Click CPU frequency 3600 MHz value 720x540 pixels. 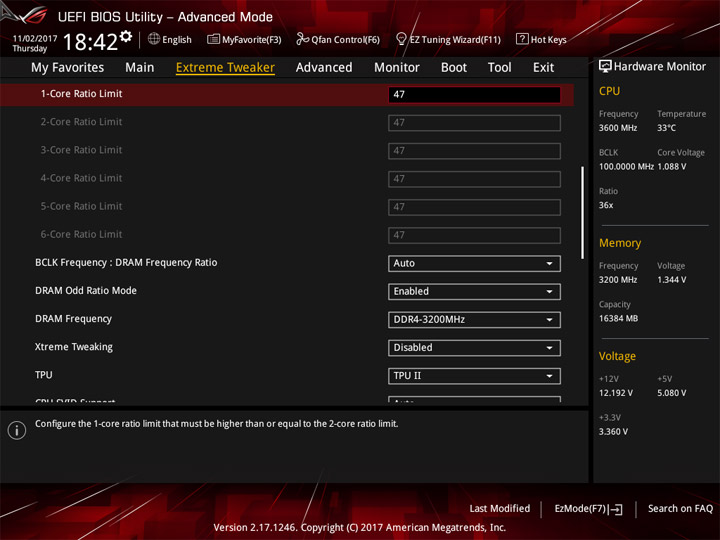(618, 128)
